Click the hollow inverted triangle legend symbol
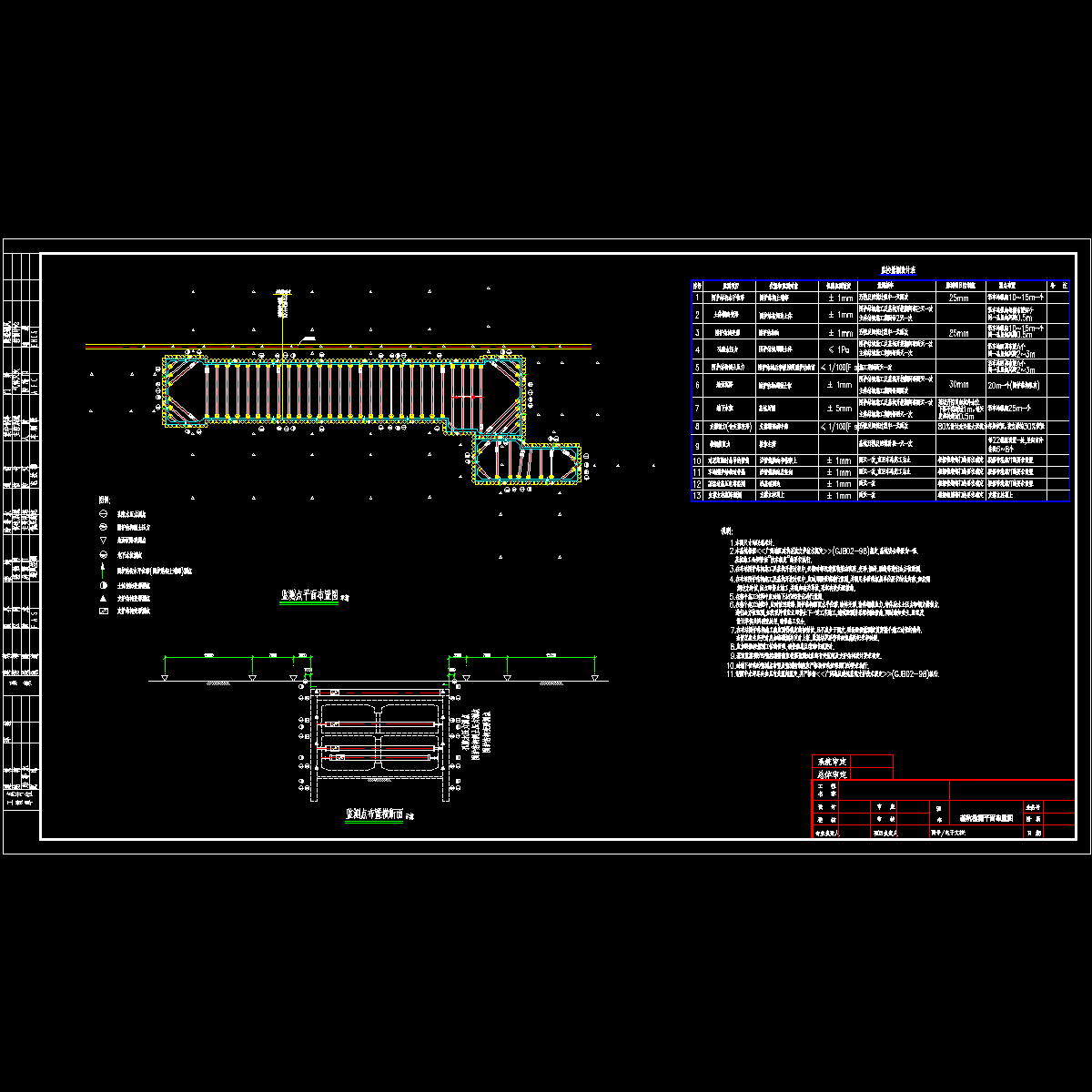The height and width of the screenshot is (1092, 1092). coord(103,541)
